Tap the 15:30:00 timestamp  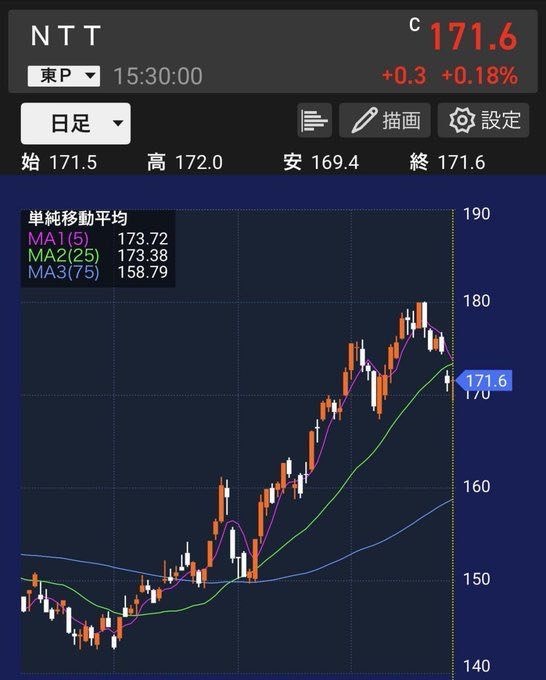tap(158, 76)
